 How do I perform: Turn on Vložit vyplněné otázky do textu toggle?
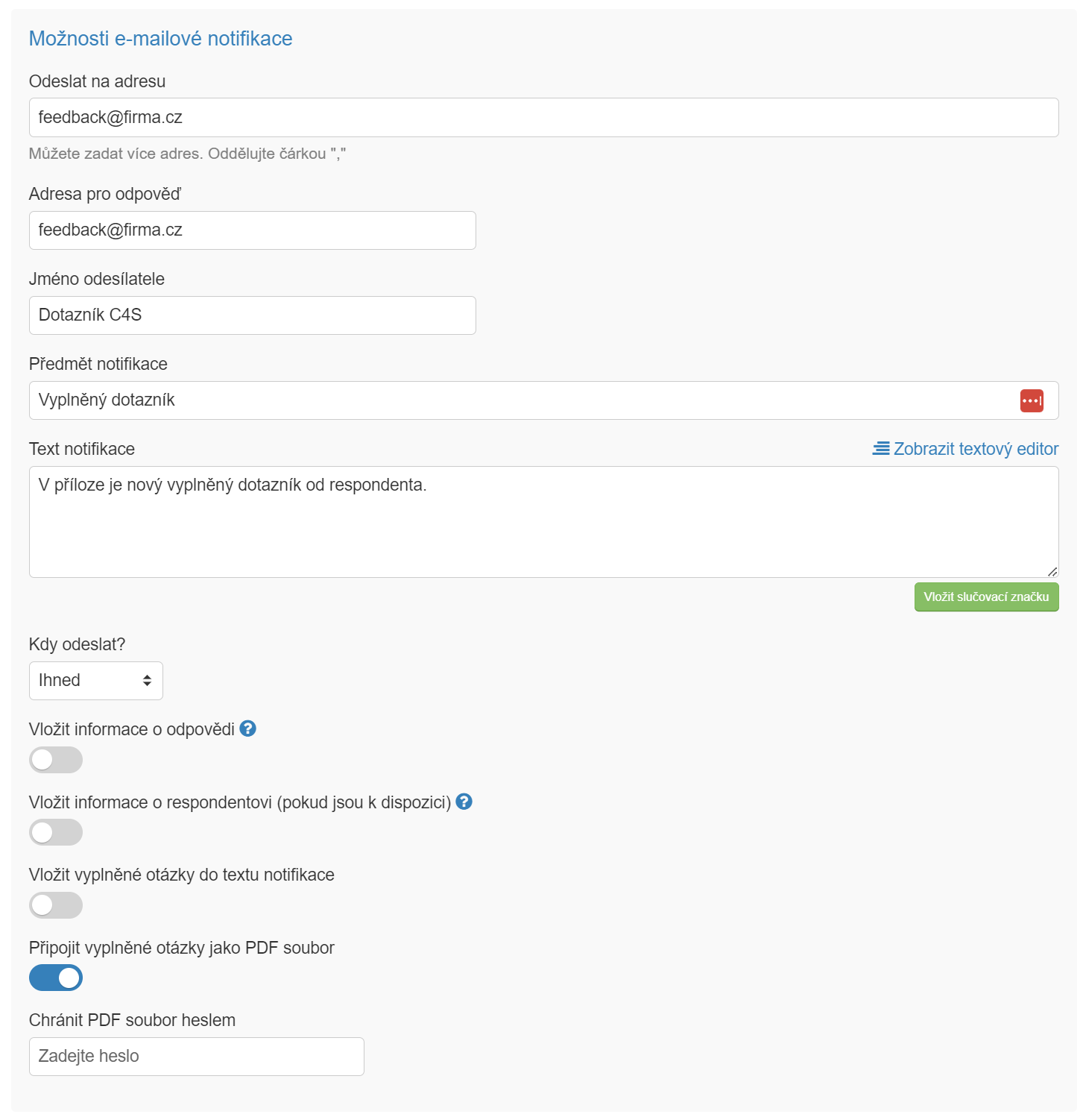coord(56,905)
